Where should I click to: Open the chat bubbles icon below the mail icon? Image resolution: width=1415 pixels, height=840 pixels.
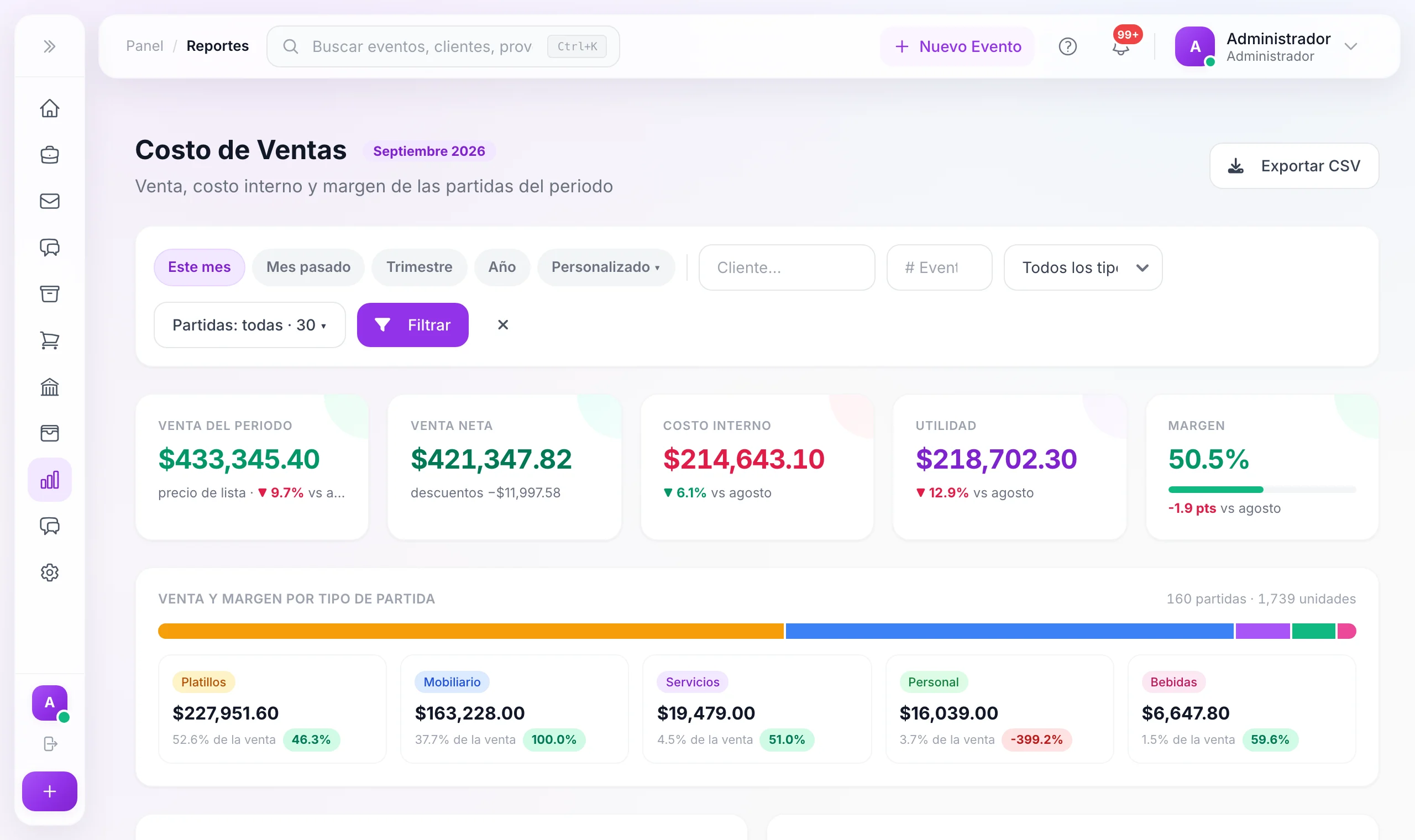tap(50, 248)
